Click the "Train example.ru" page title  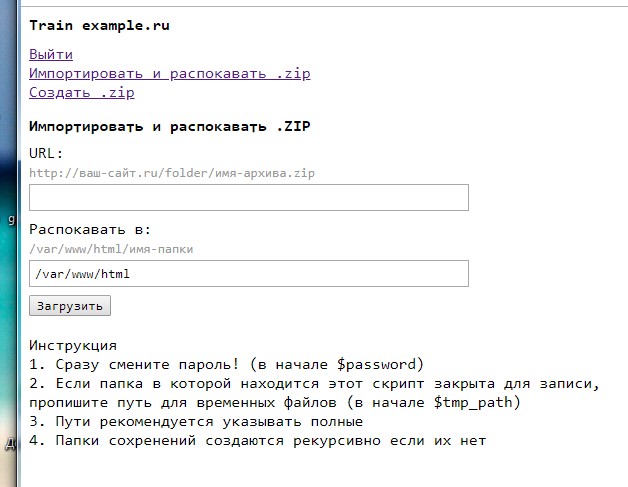click(99, 26)
